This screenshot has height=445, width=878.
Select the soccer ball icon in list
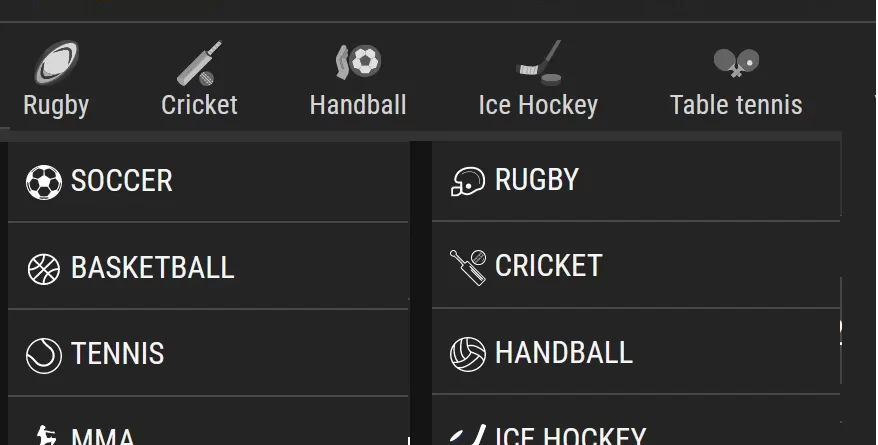point(44,182)
